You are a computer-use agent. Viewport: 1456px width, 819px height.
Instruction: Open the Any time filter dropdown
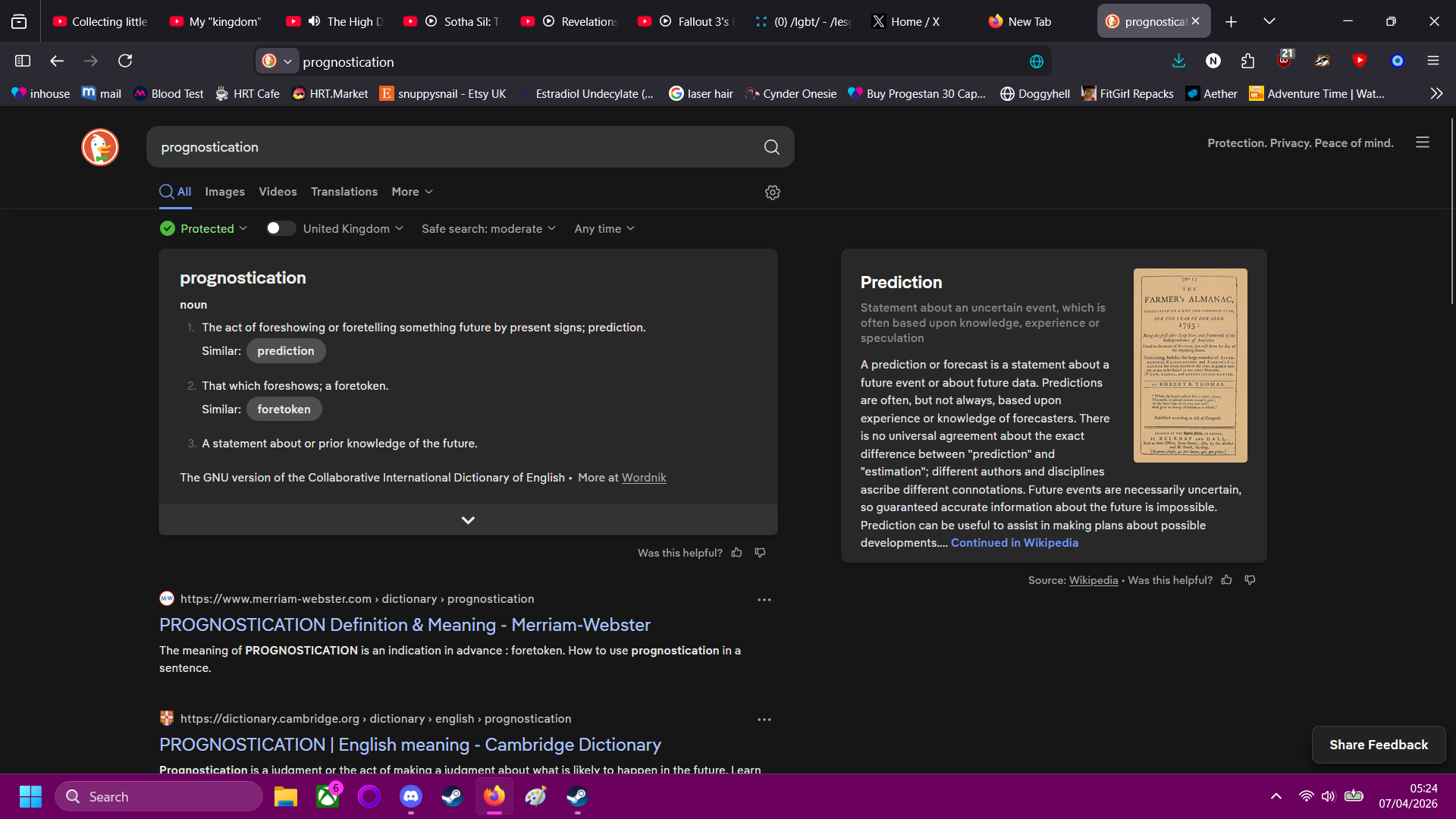[604, 228]
